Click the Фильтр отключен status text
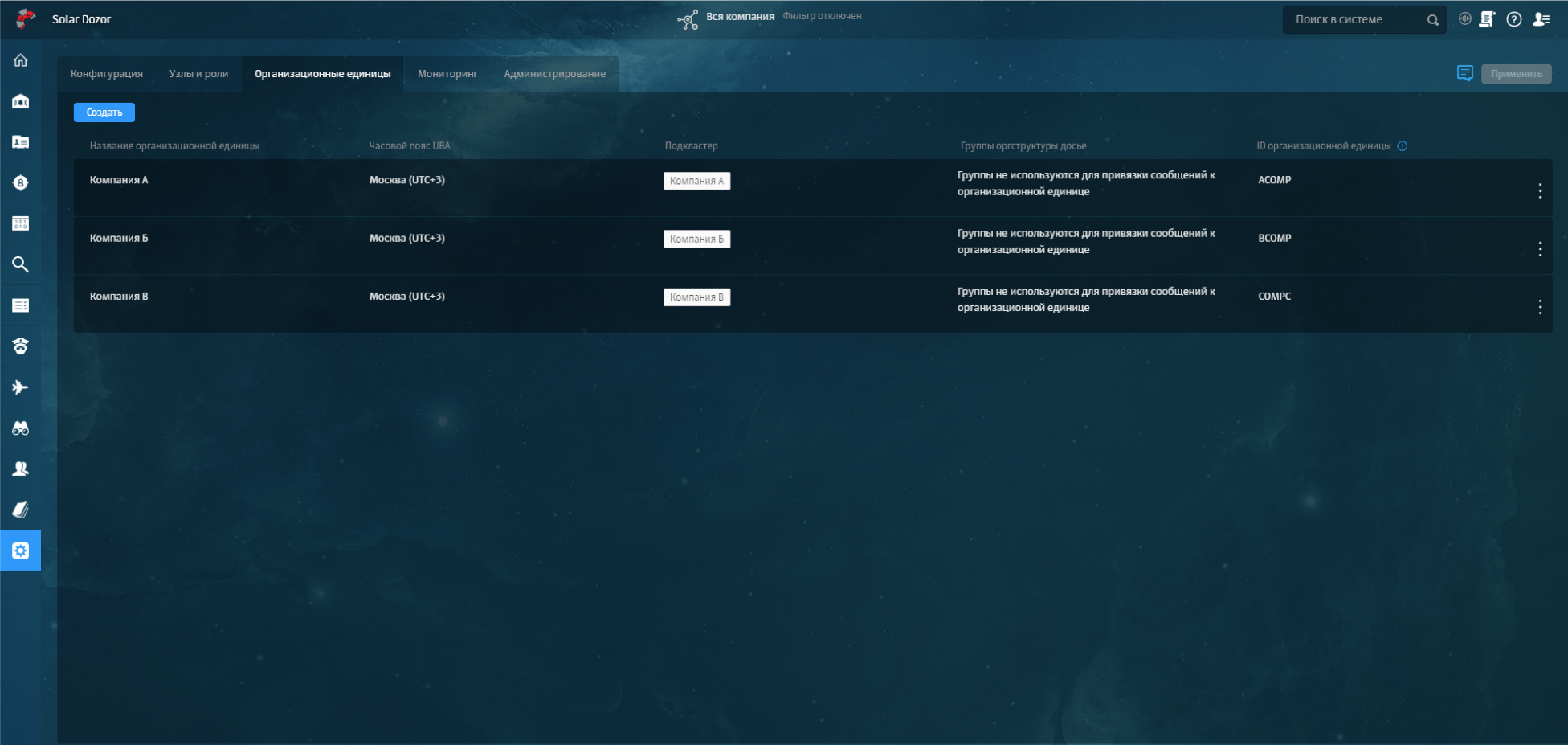1568x745 pixels. click(x=822, y=16)
